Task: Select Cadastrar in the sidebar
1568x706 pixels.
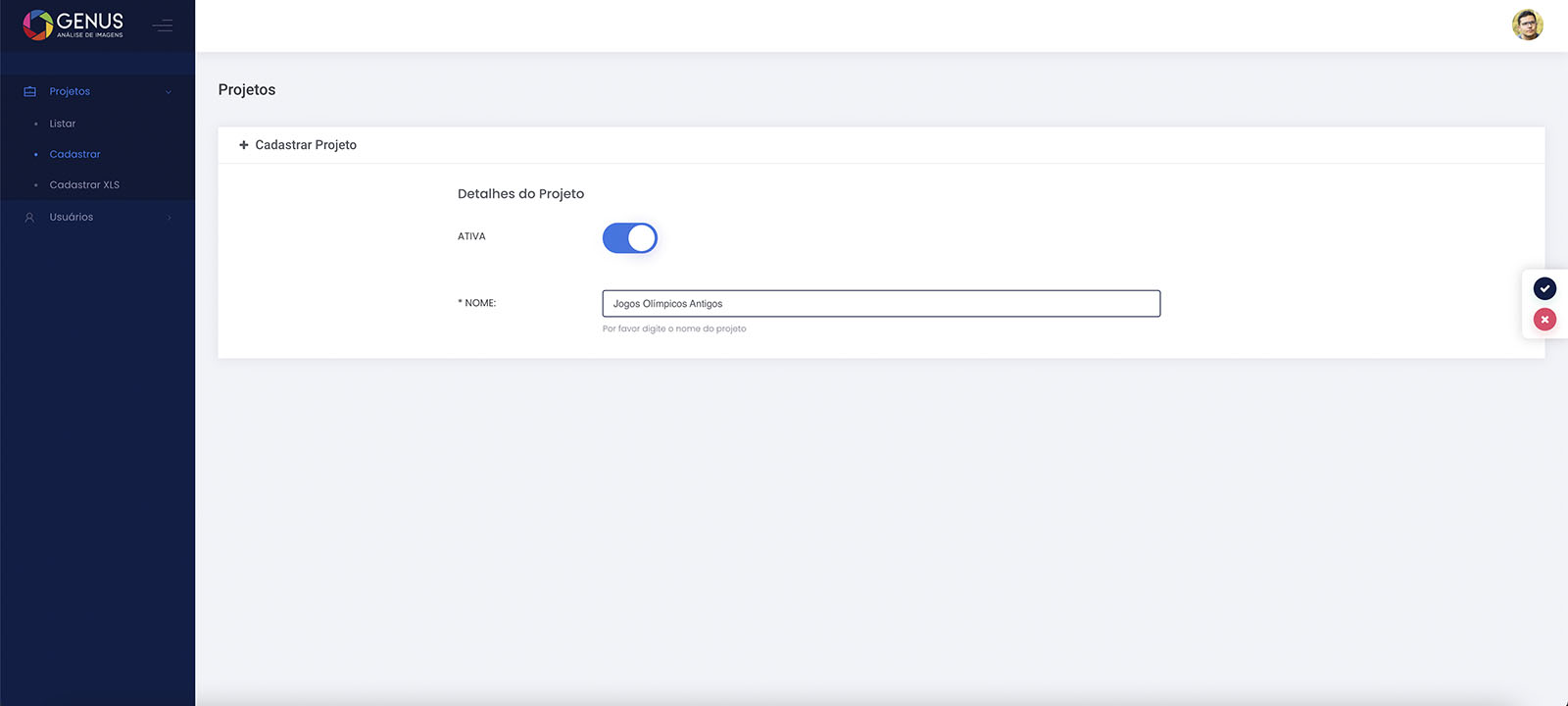Action: pos(74,154)
